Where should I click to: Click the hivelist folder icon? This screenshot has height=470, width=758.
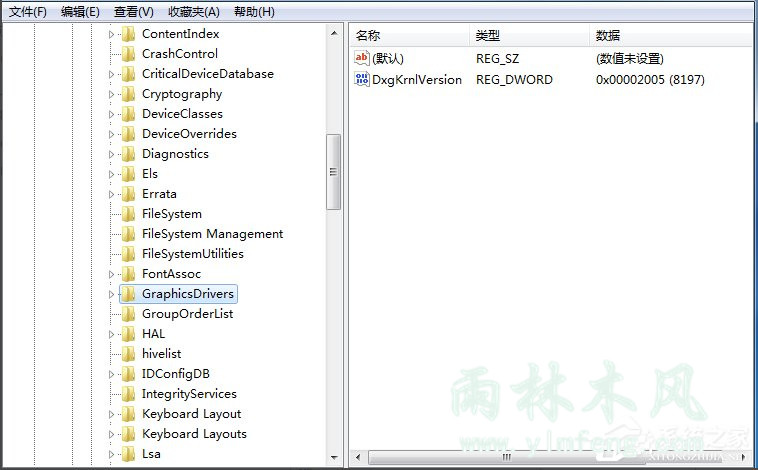coord(128,354)
